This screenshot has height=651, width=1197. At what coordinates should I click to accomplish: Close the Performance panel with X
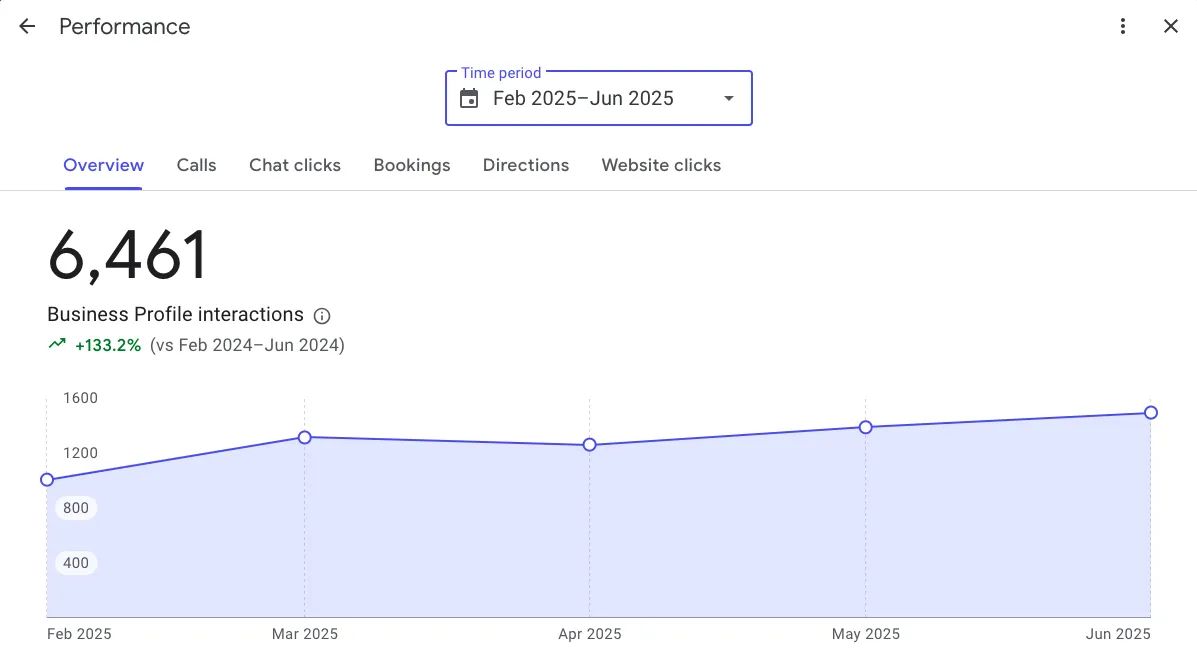click(x=1170, y=27)
